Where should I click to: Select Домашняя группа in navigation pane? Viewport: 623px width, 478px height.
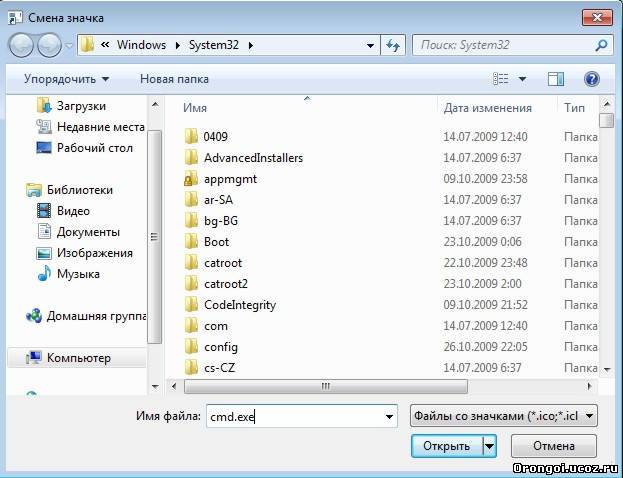coord(86,316)
